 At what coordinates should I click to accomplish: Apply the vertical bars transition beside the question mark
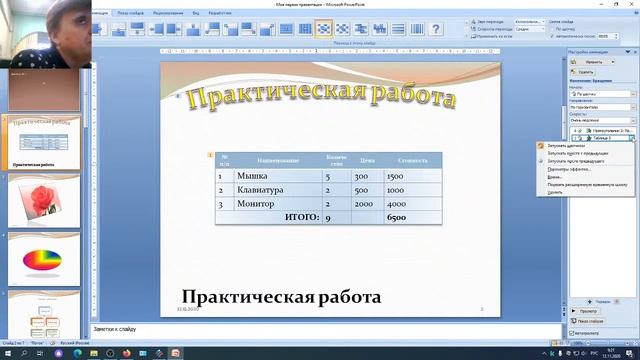pos(417,29)
